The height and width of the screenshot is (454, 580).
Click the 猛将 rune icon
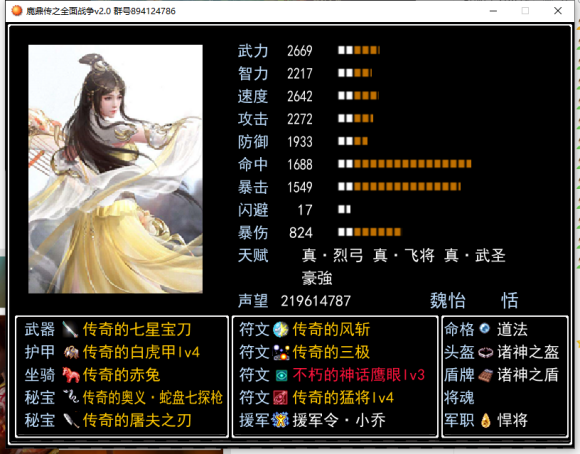pos(281,398)
